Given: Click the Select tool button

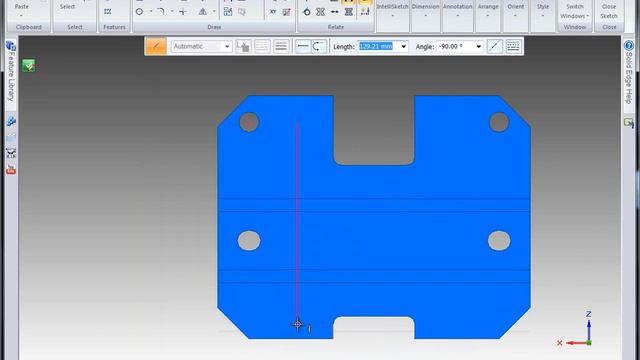Looking at the screenshot, I should pyautogui.click(x=67, y=7).
